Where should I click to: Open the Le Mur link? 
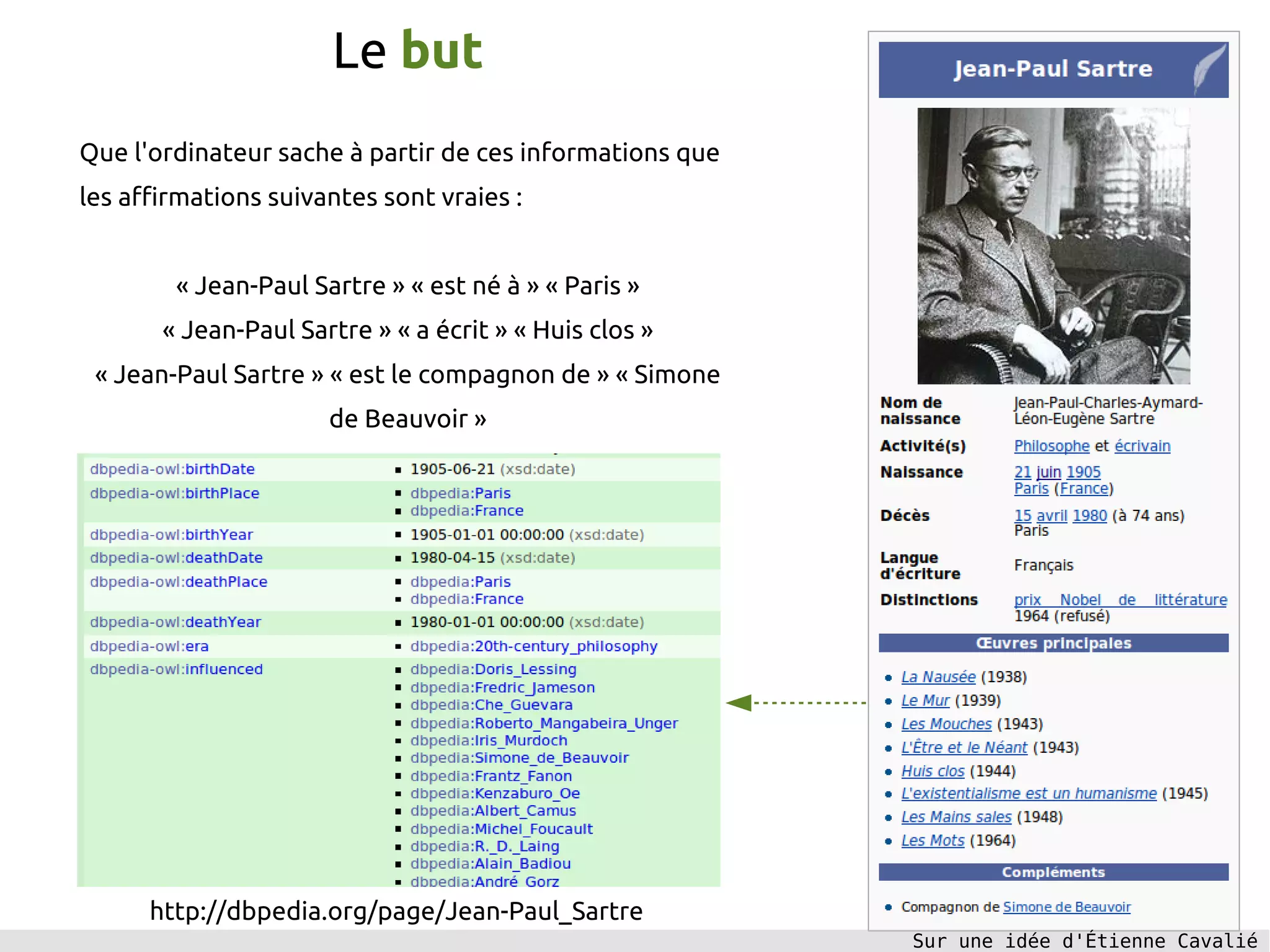click(925, 700)
